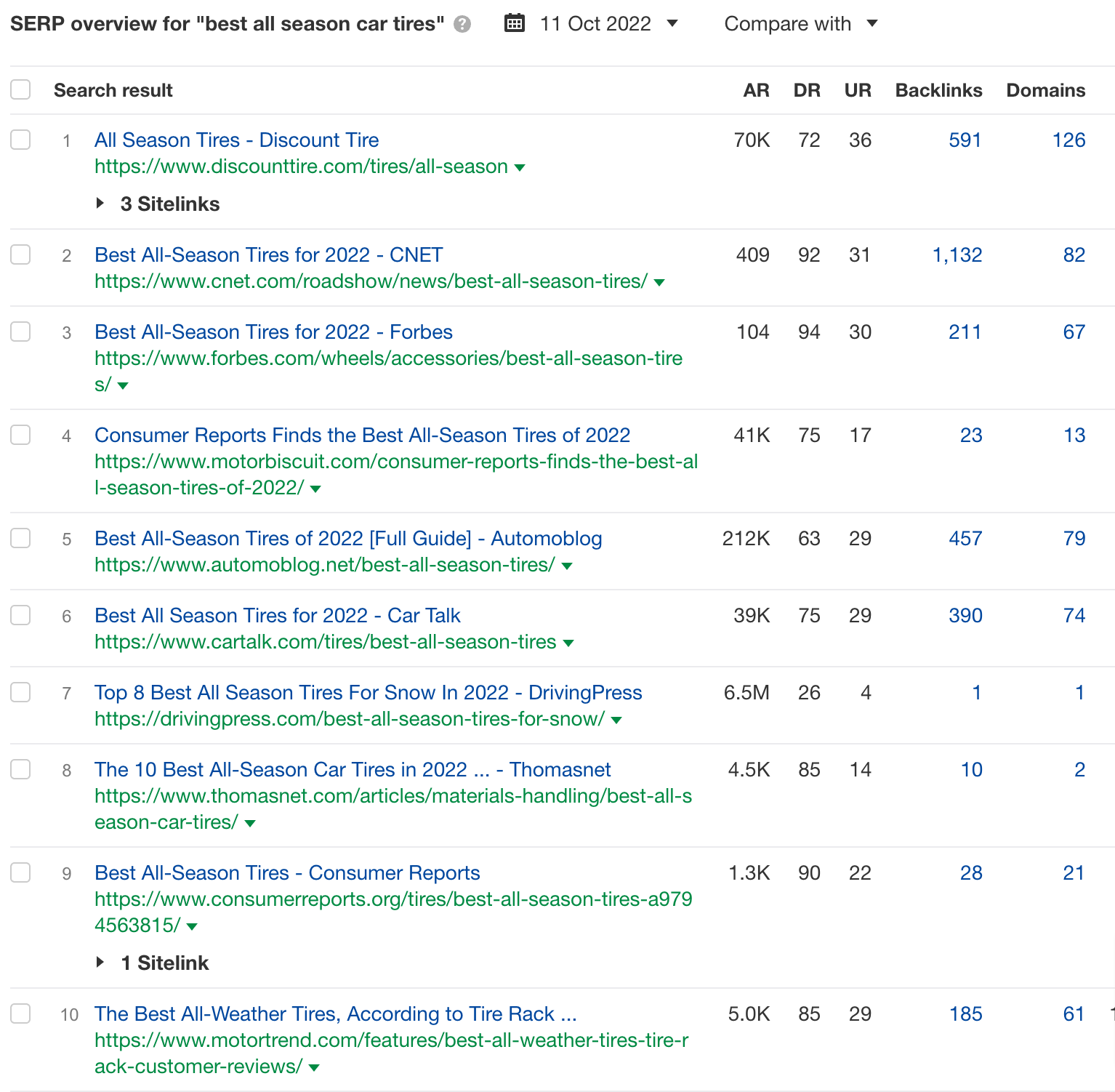Open the discounttire.com URL dropdown arrow
The image size is (1115, 1092).
tap(520, 168)
